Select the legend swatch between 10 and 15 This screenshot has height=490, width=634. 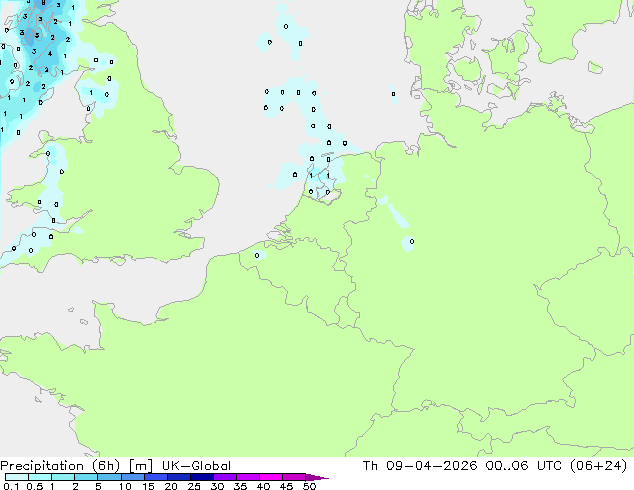click(x=133, y=477)
